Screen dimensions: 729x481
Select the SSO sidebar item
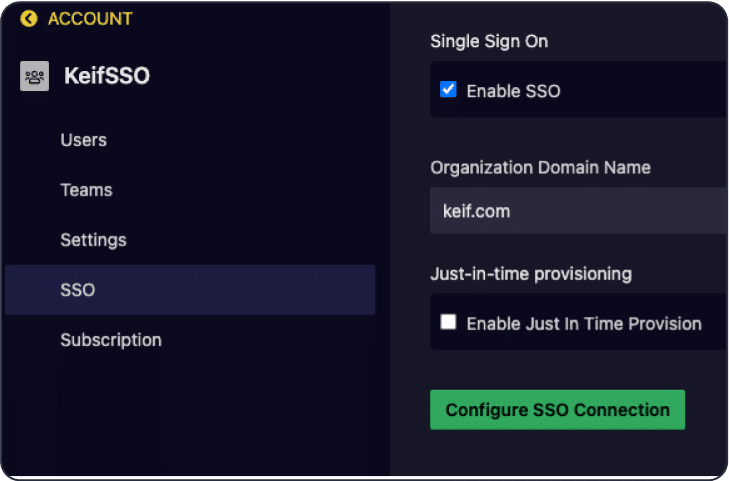click(190, 290)
